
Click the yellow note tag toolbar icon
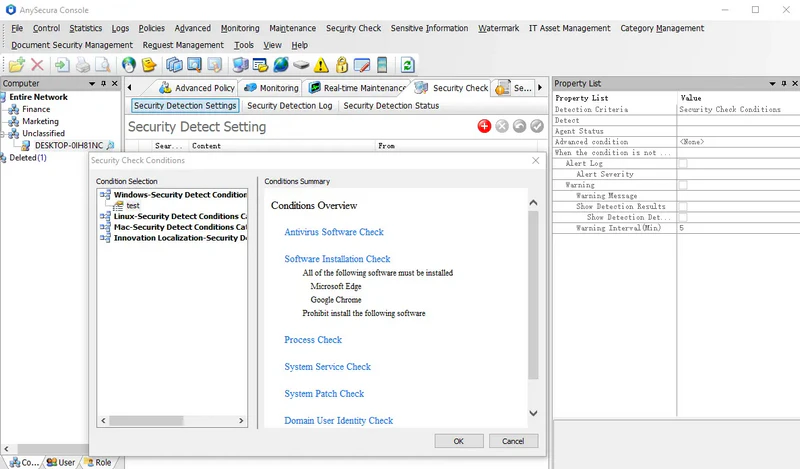click(149, 65)
